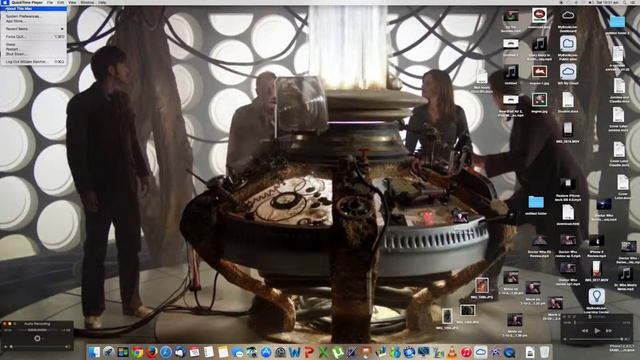
Task: Choose Force Quit in Apple menu
Action: coord(33,37)
